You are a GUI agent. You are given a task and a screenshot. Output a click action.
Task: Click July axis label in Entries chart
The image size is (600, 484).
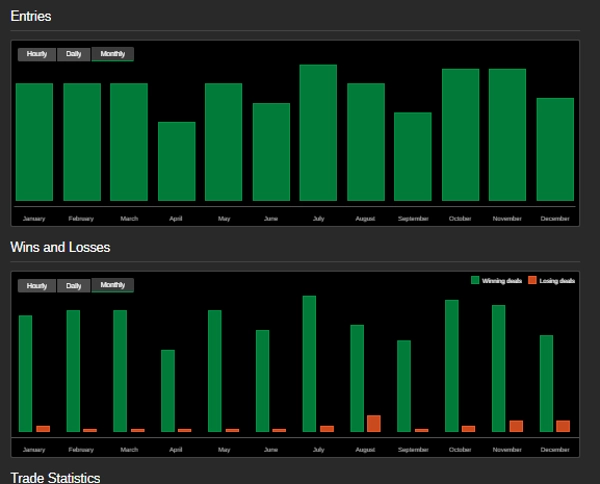[x=318, y=219]
